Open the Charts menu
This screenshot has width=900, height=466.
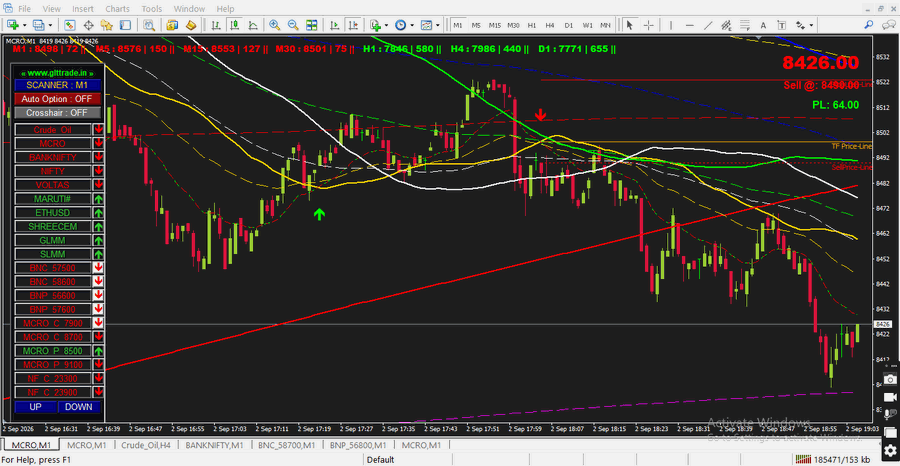(117, 9)
